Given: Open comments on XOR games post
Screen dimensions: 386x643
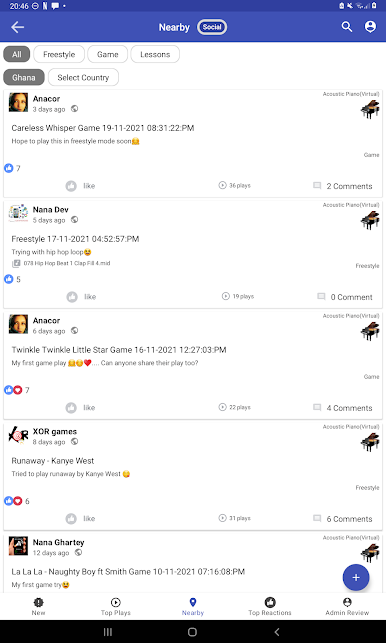Looking at the screenshot, I should (x=343, y=519).
